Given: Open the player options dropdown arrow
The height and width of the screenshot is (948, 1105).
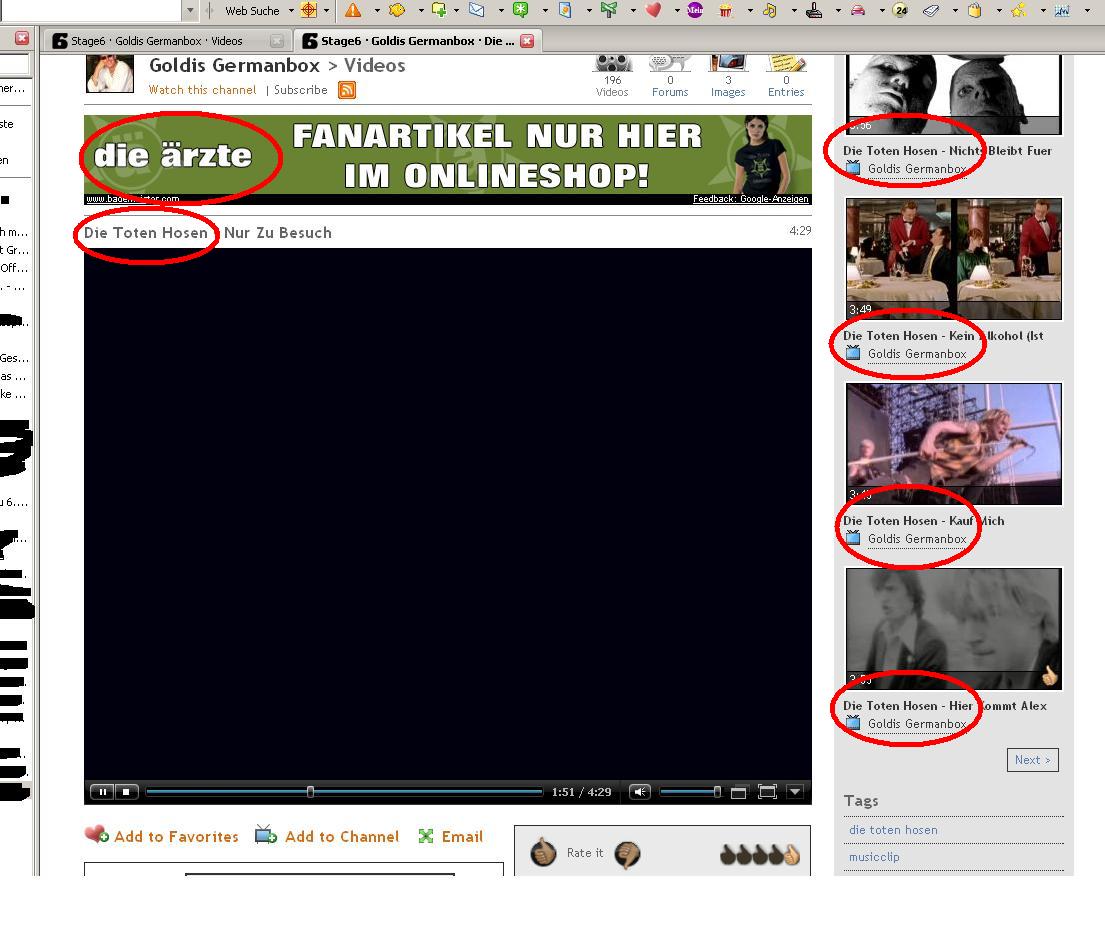Looking at the screenshot, I should click(x=795, y=792).
